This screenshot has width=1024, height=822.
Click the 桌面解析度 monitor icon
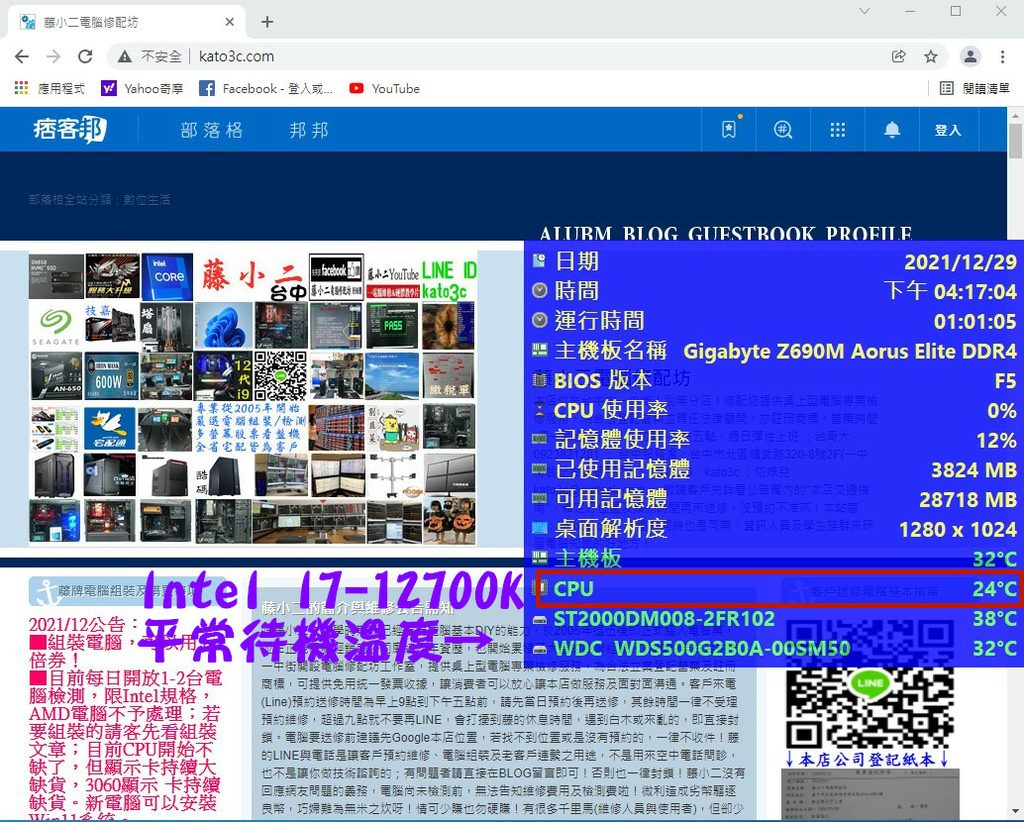click(x=539, y=528)
